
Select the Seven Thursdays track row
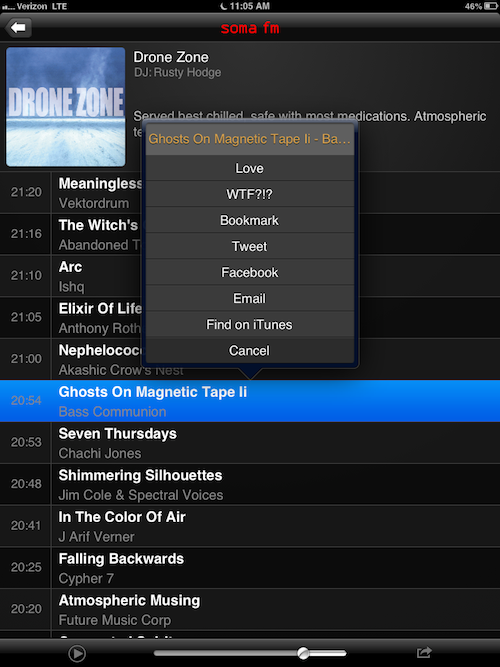(x=250, y=443)
